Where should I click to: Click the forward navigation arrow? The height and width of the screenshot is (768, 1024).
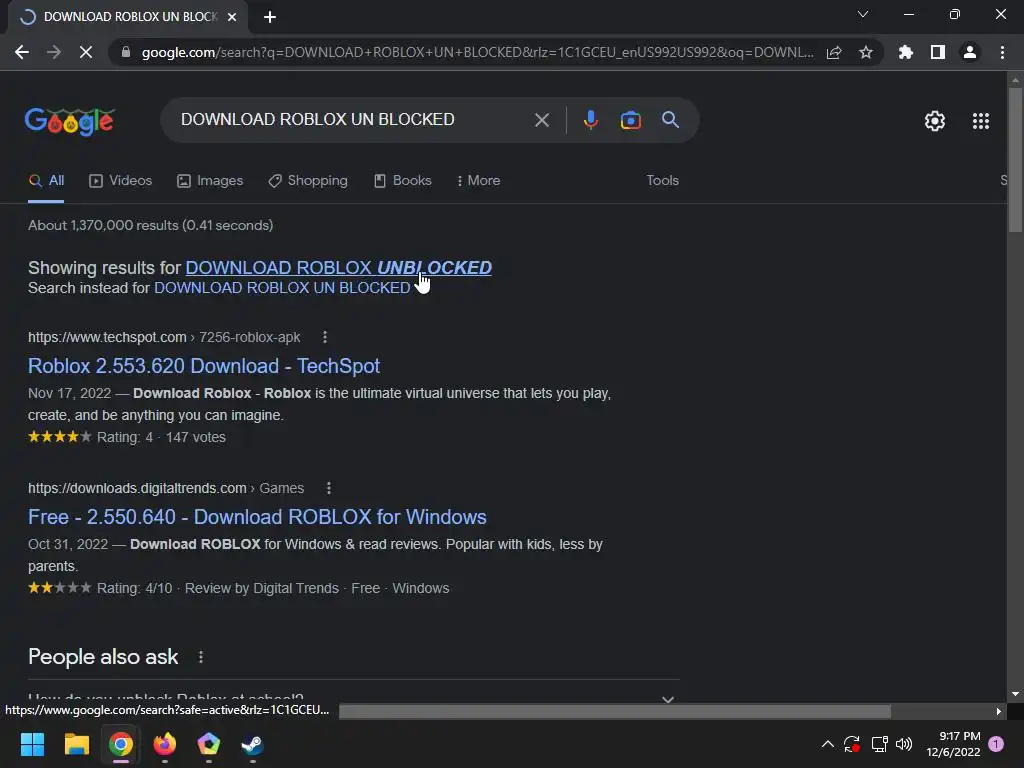[x=54, y=52]
